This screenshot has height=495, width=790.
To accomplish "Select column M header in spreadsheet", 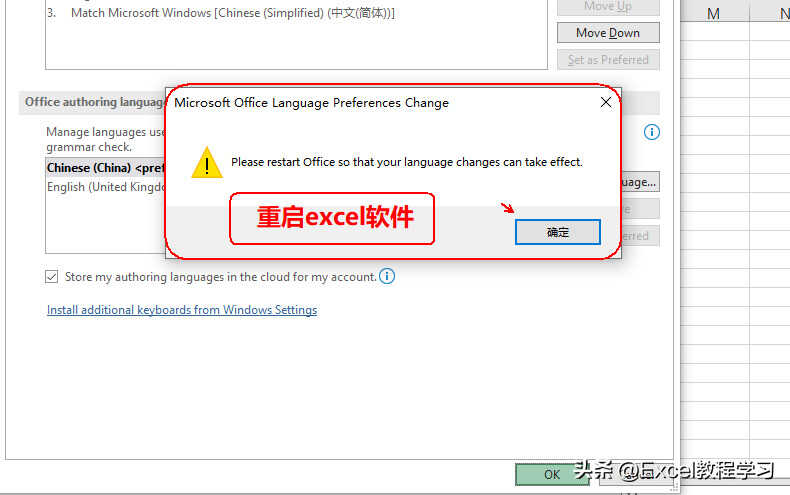I will (x=714, y=13).
